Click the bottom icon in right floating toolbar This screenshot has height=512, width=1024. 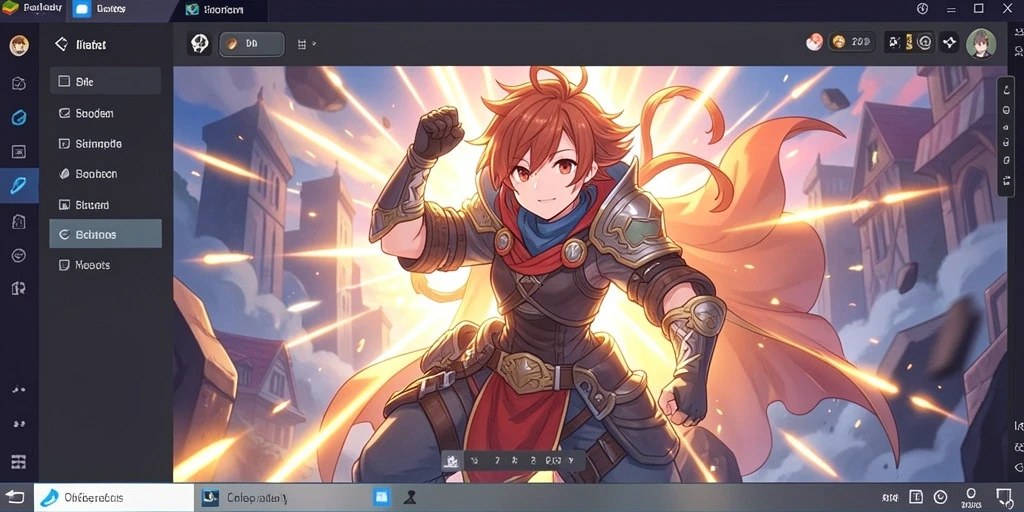tap(1006, 182)
